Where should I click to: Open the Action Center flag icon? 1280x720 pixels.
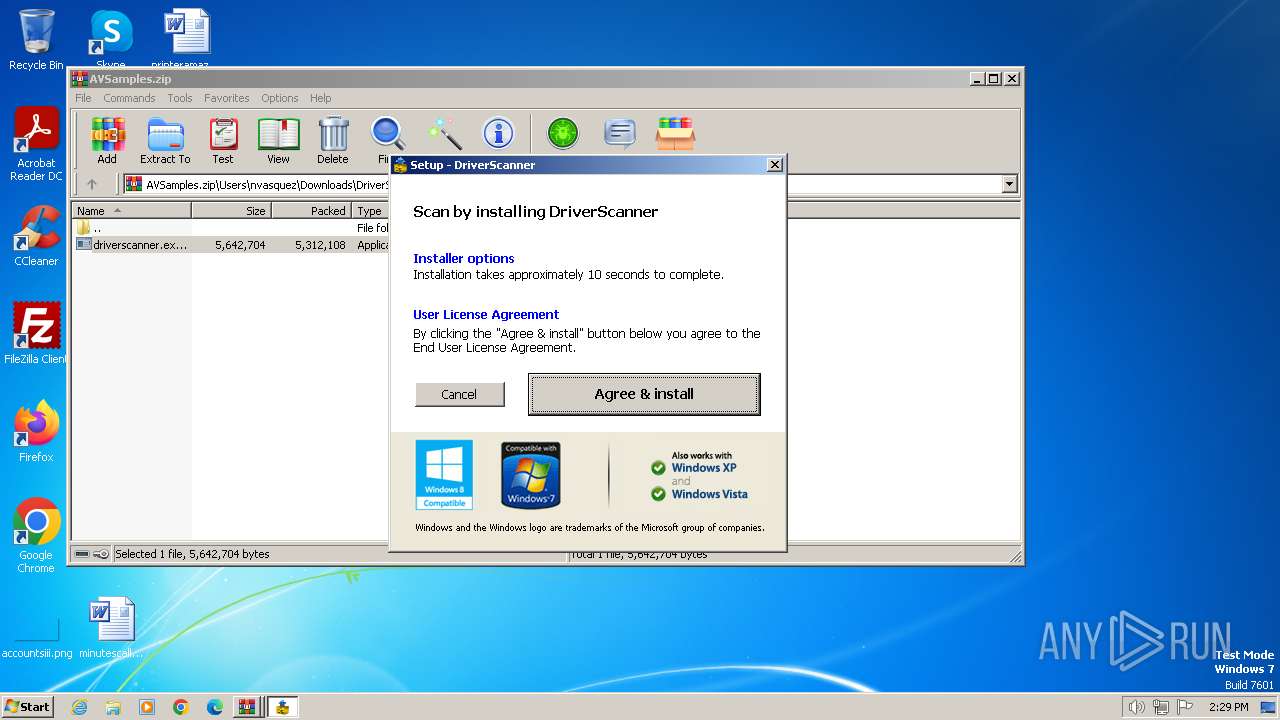(x=1185, y=707)
